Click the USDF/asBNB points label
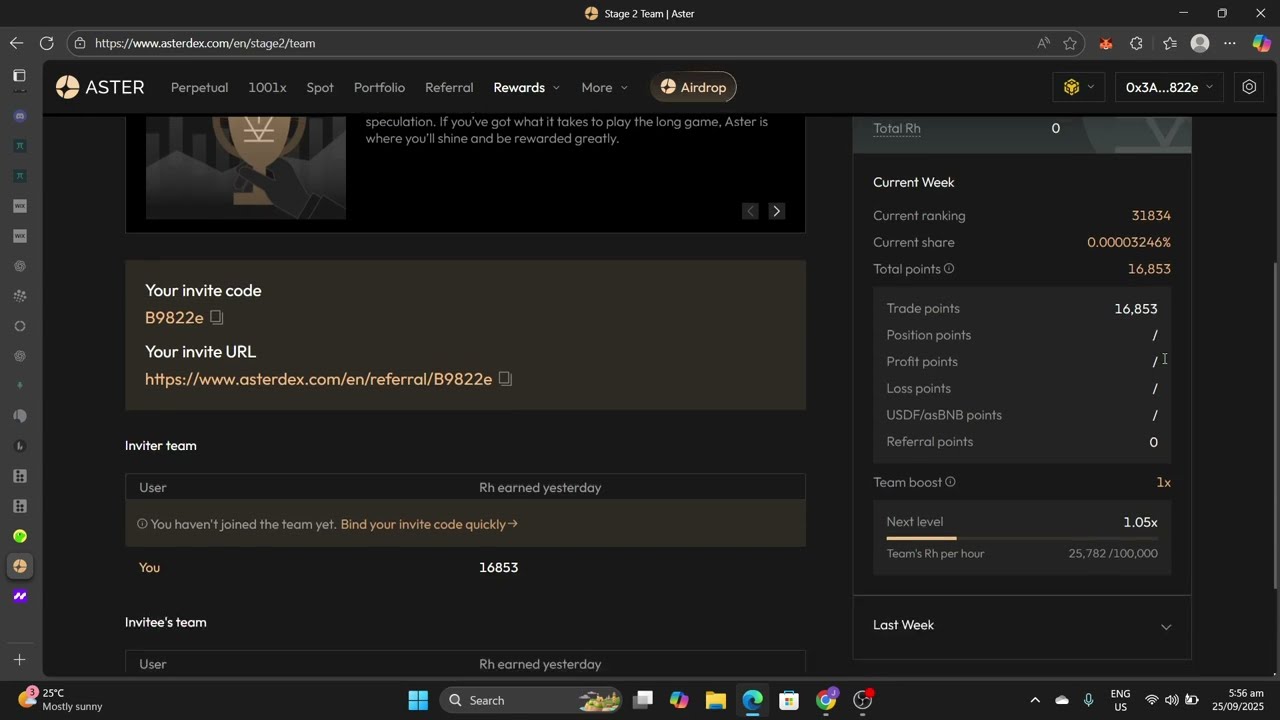This screenshot has height=720, width=1280. [x=944, y=415]
